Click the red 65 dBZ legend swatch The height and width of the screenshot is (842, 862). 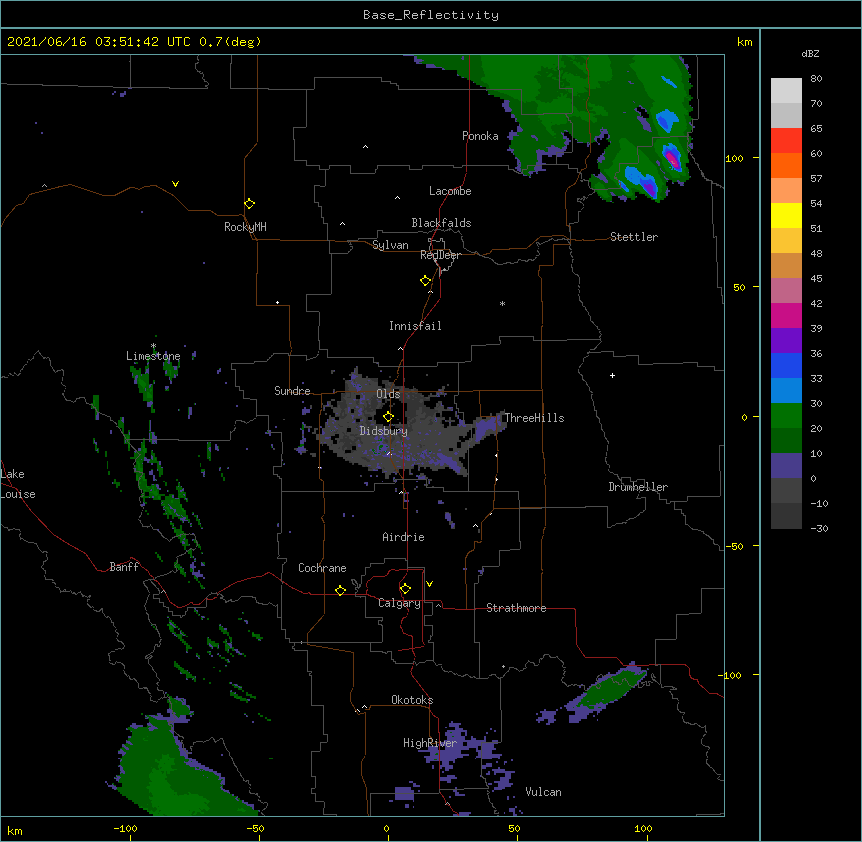pyautogui.click(x=786, y=140)
